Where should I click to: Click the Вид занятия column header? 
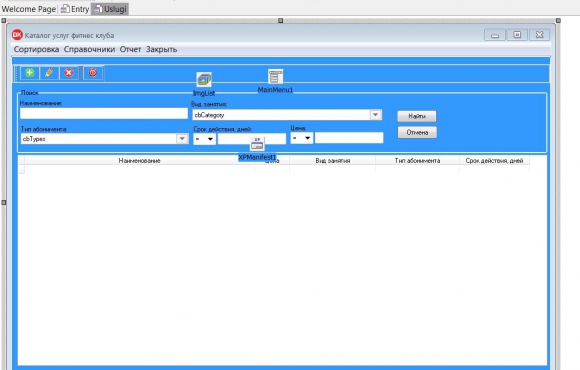pos(333,161)
